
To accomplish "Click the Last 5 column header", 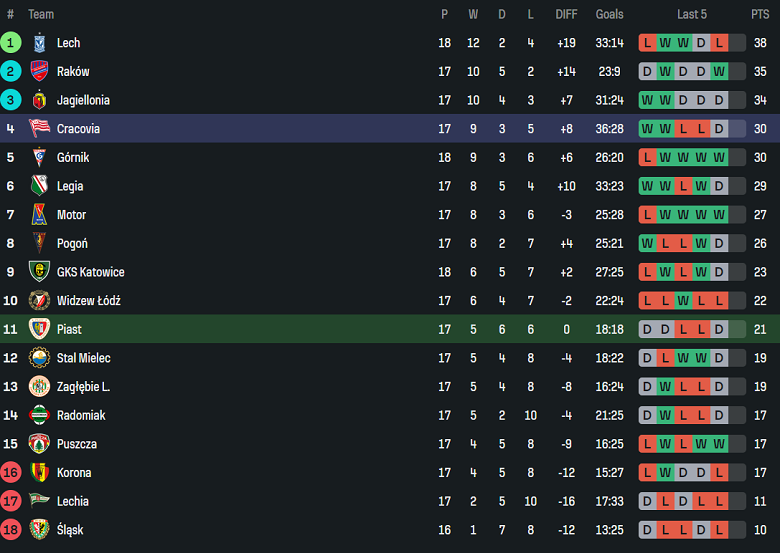I will click(x=692, y=14).
